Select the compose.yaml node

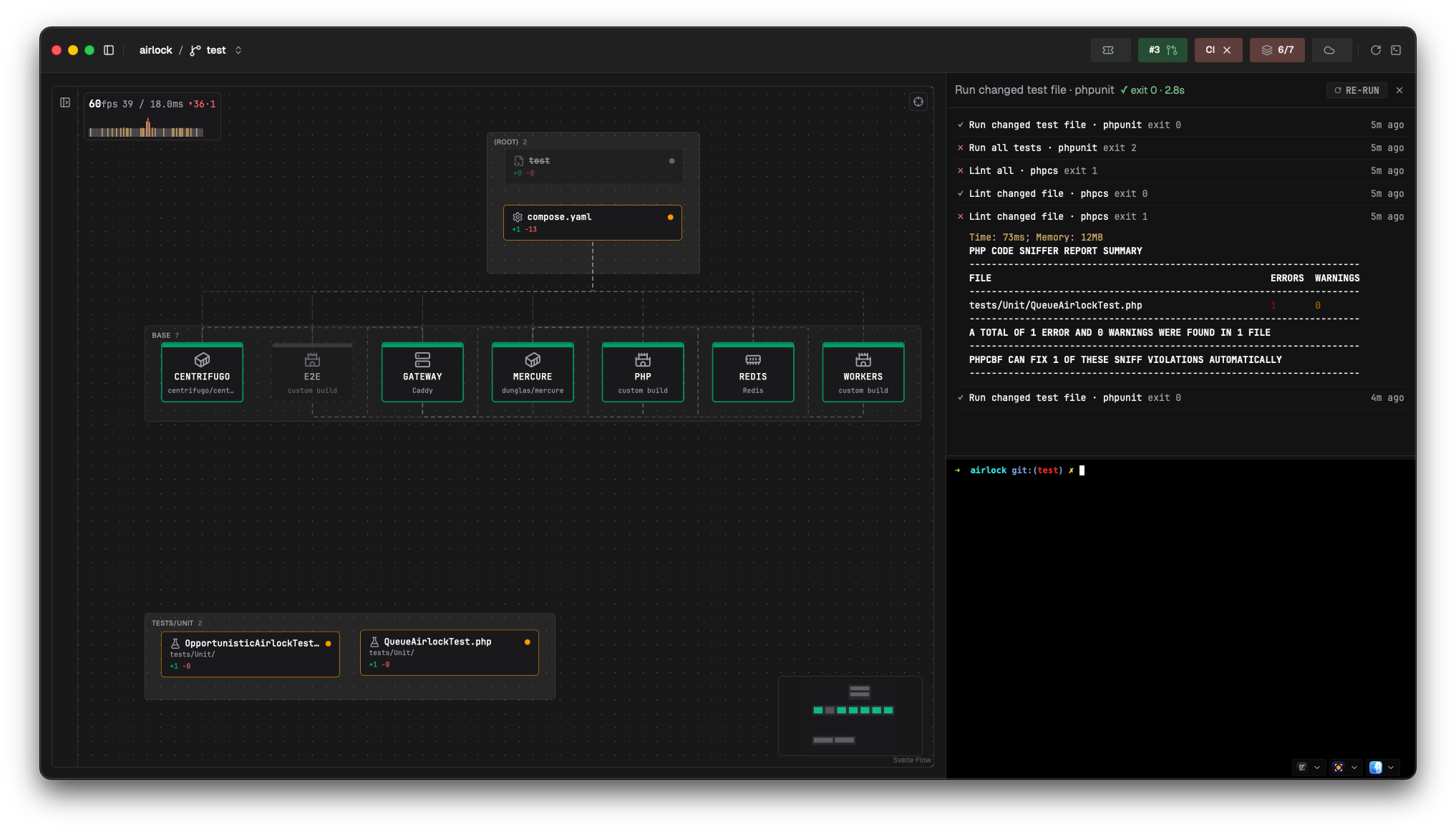pyautogui.click(x=593, y=223)
